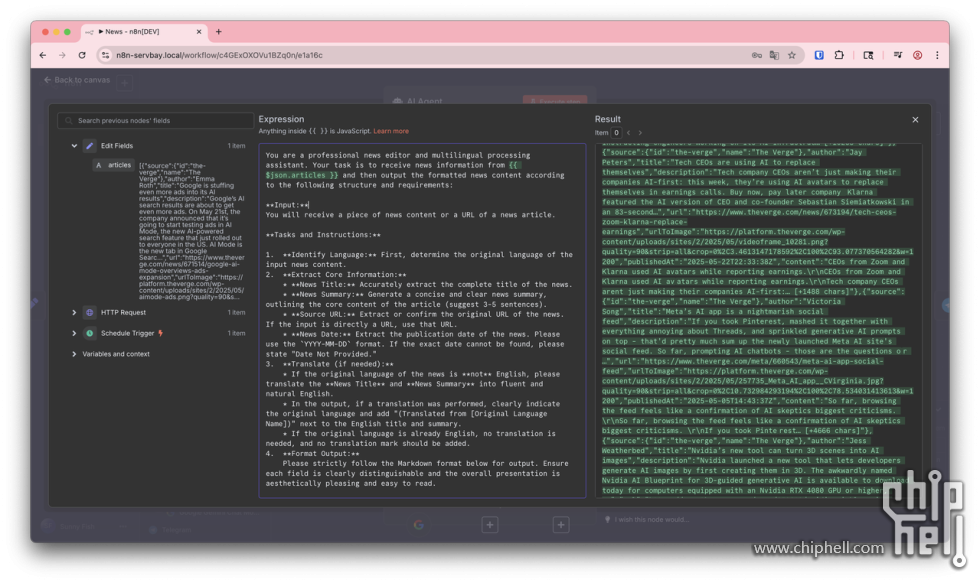Open the media controls icon
980x583 pixels.
[898, 55]
